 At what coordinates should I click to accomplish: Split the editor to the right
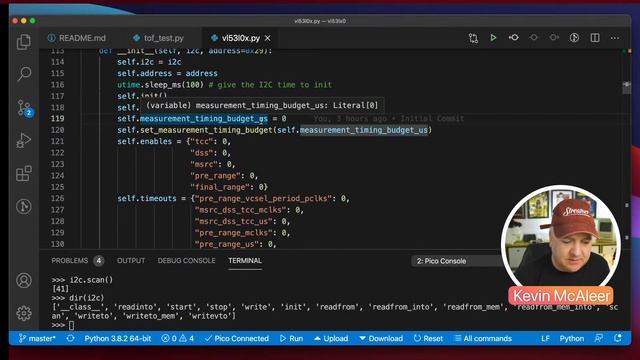(595, 38)
